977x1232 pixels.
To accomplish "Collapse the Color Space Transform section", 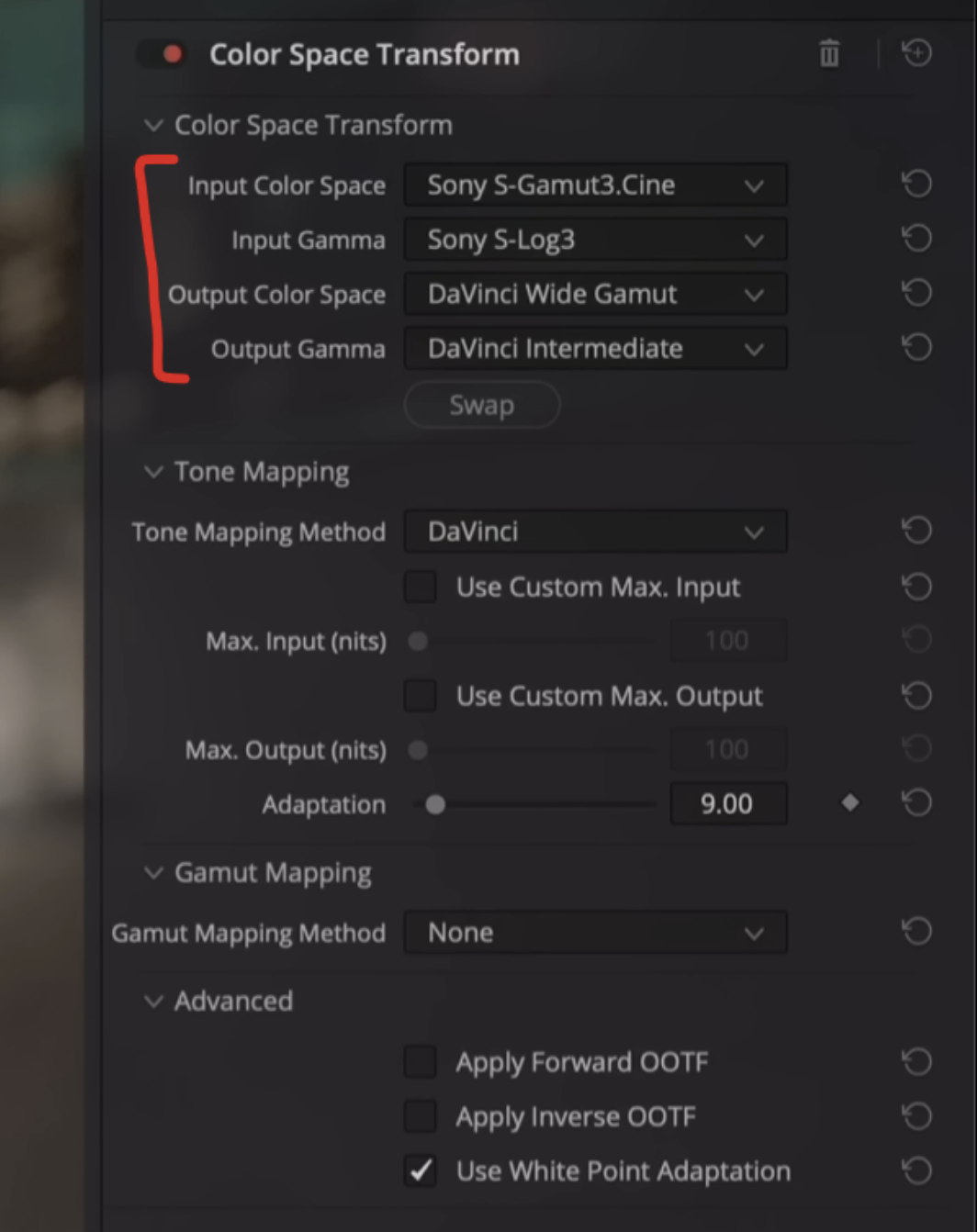I will tap(153, 125).
